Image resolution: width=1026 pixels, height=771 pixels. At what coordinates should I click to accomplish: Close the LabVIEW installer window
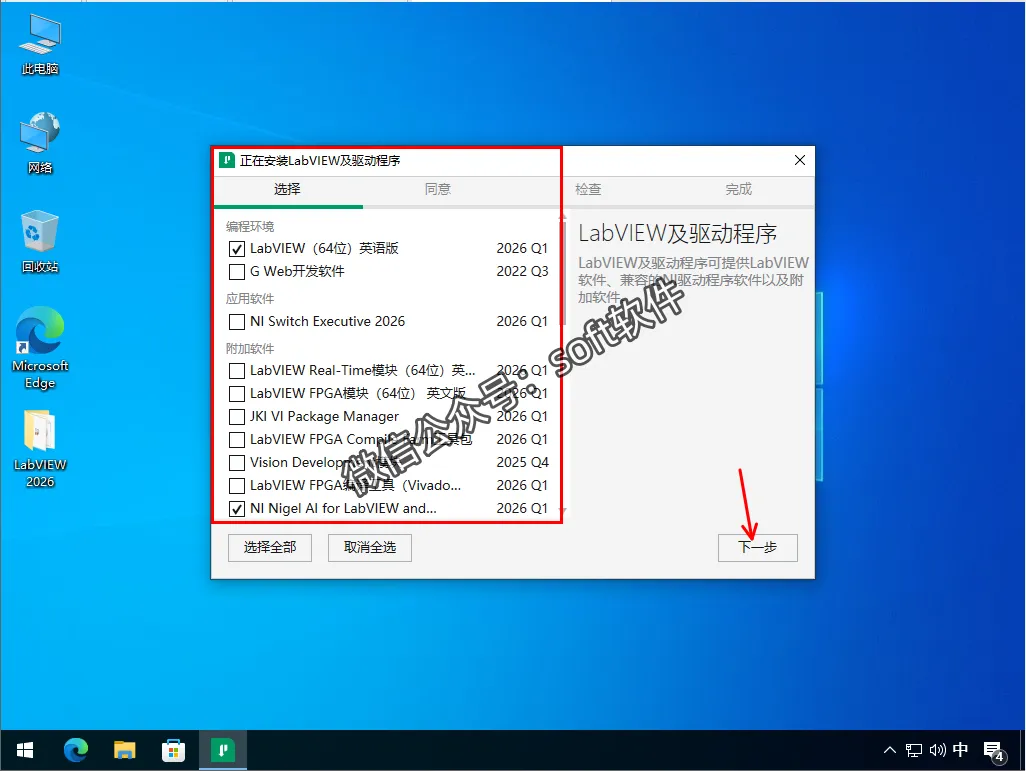[x=800, y=160]
